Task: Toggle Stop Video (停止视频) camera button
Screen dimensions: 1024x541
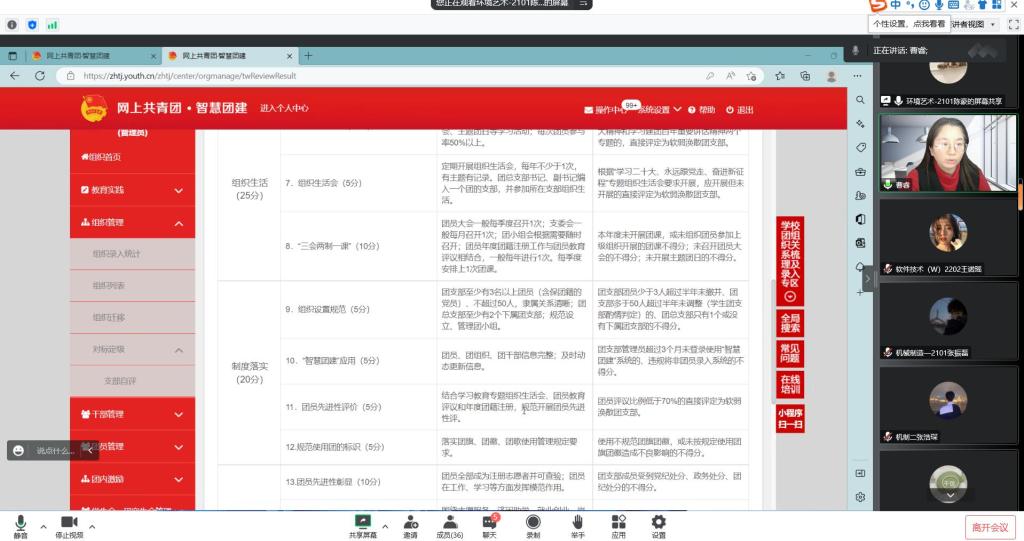Action: coord(69,521)
